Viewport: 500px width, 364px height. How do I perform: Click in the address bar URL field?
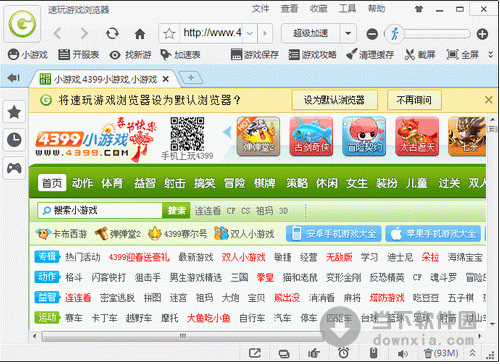[212, 33]
